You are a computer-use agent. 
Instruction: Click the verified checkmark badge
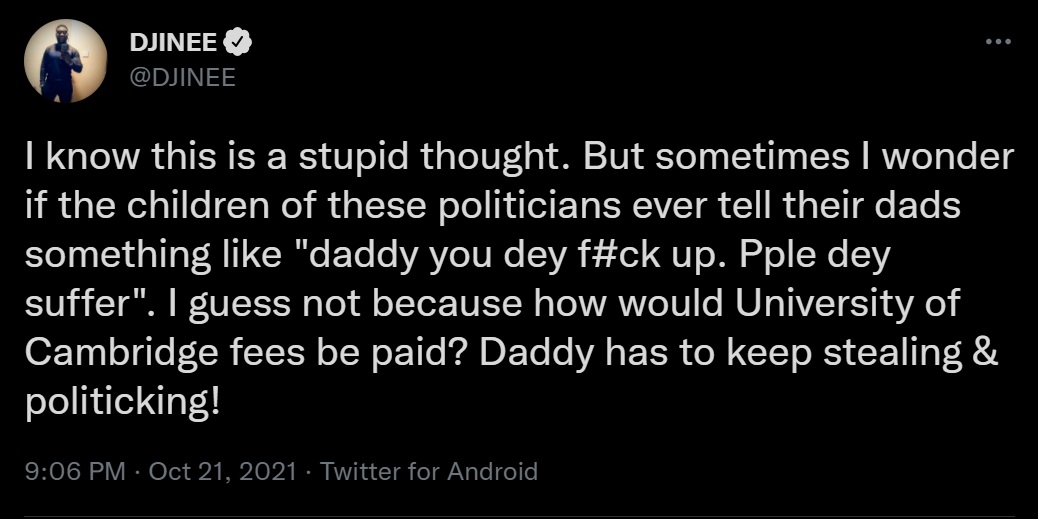238,42
